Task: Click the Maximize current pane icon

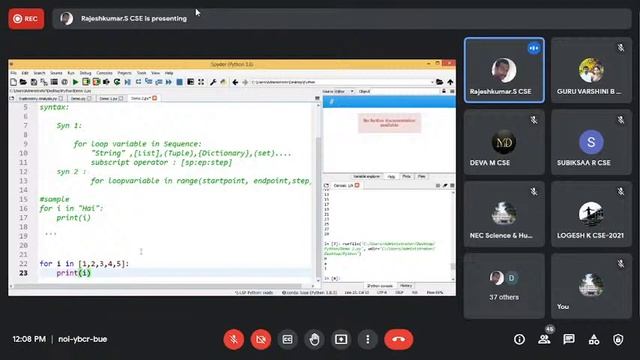Action: pos(190,82)
